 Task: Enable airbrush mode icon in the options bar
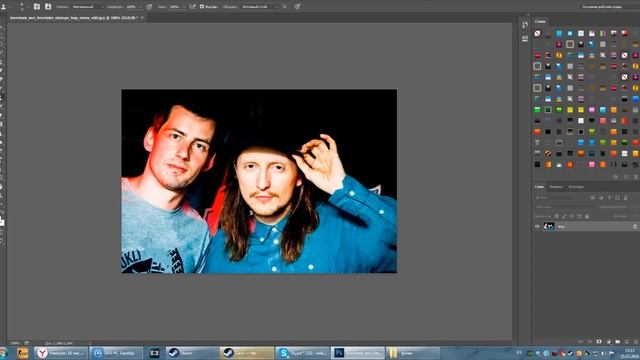point(192,7)
